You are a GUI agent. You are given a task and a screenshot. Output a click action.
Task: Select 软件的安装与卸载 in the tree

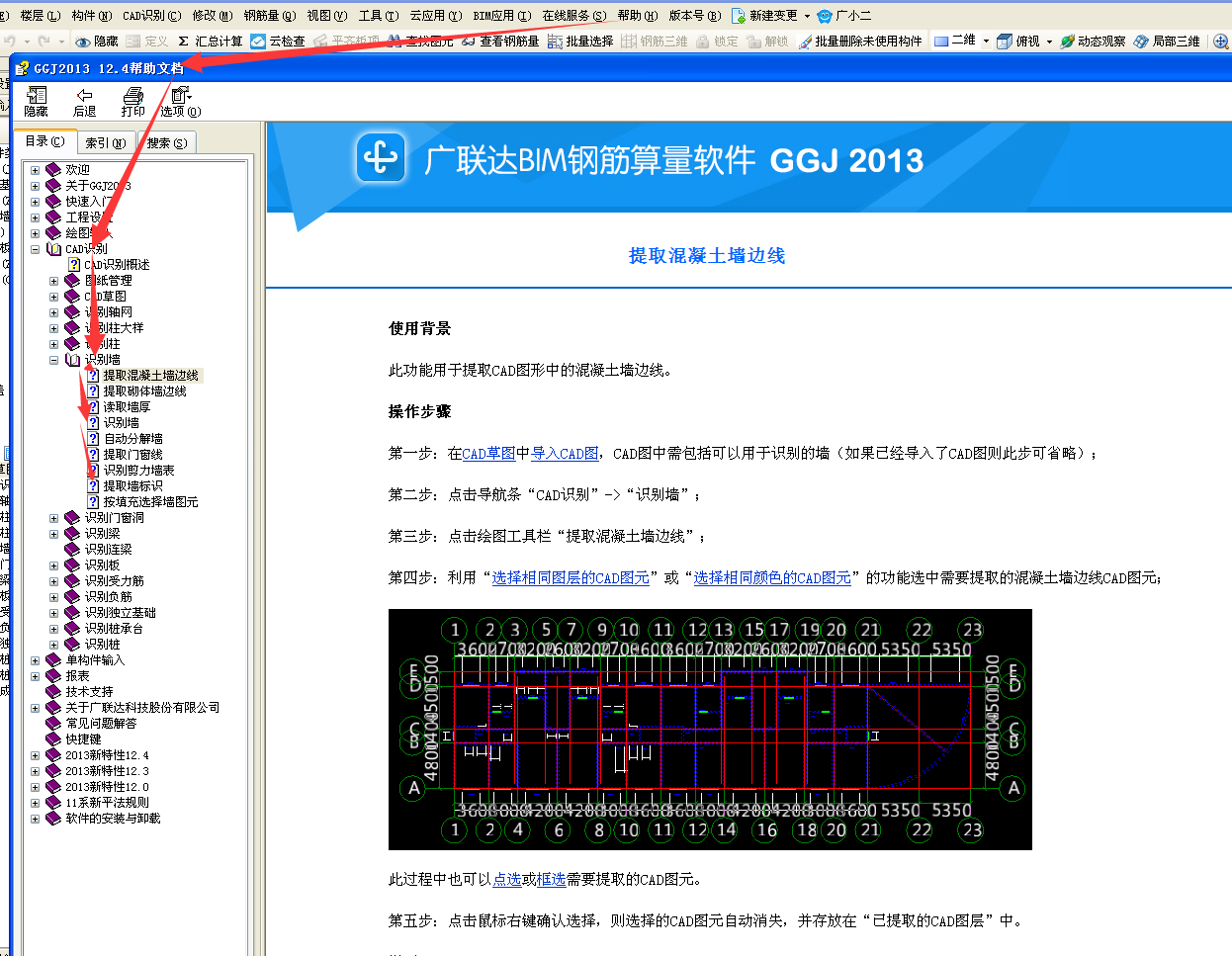[x=113, y=819]
